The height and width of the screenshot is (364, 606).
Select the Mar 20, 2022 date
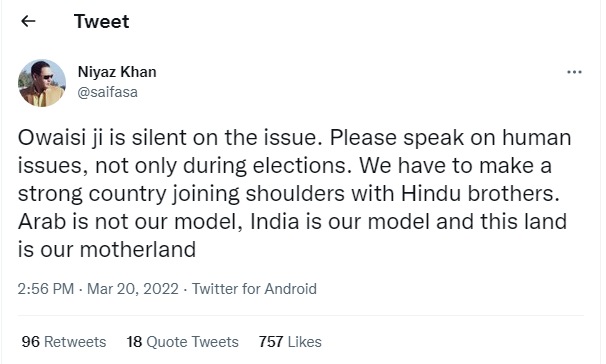pyautogui.click(x=133, y=289)
